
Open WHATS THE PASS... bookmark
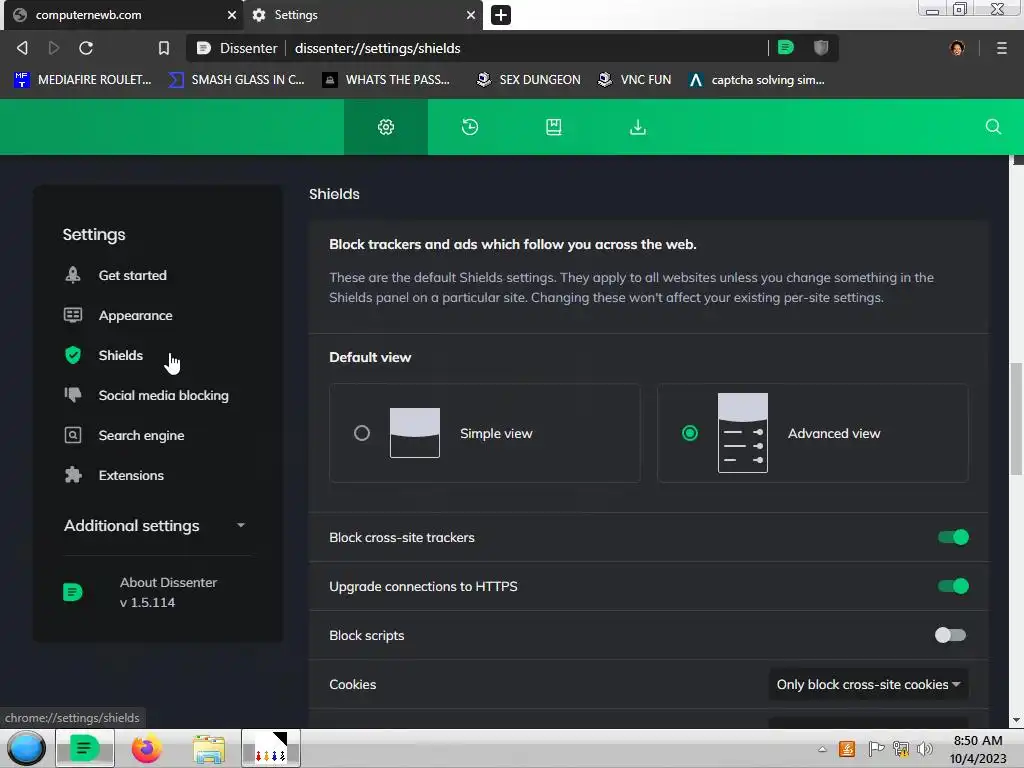(x=387, y=80)
